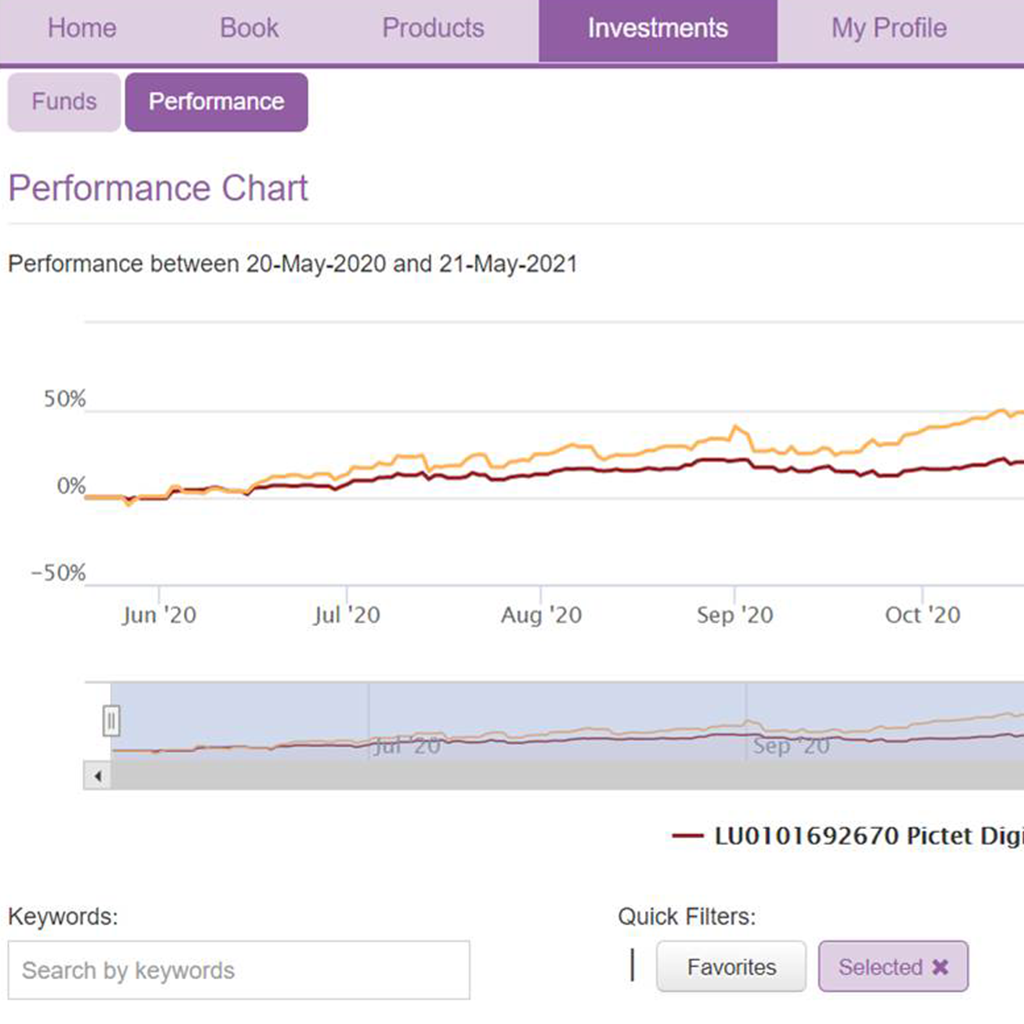Viewport: 1024px width, 1024px height.
Task: Click the chart scrollbar left arrow
Action: pos(97,776)
